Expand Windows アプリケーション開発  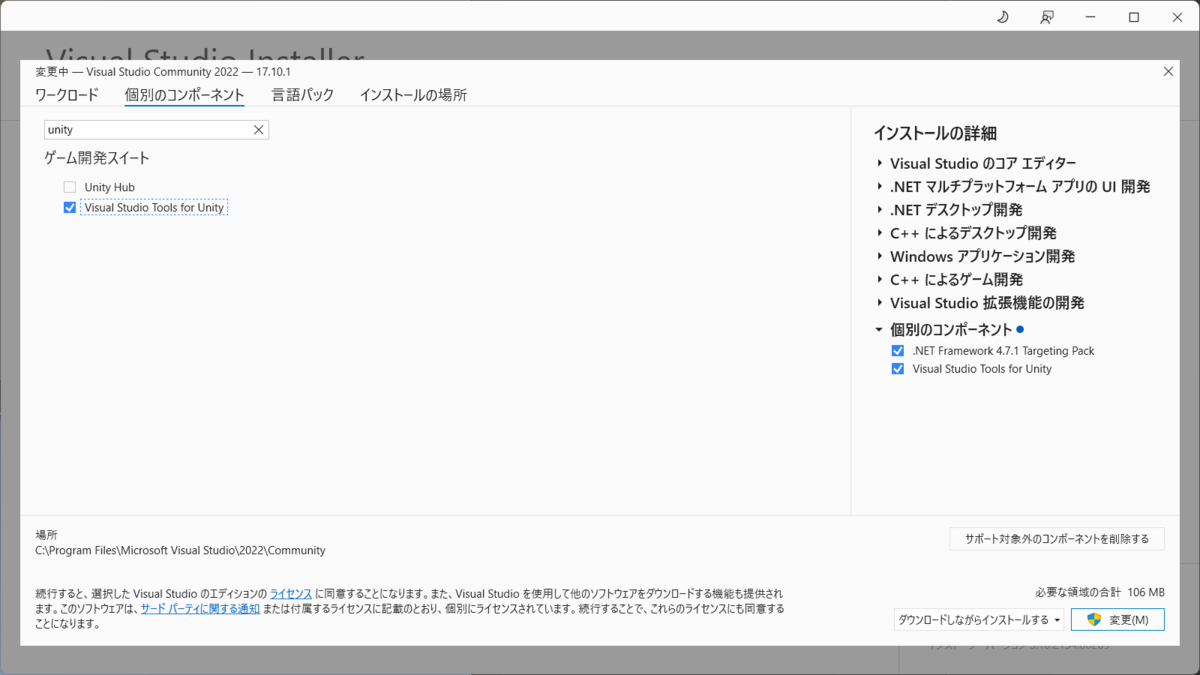point(879,257)
